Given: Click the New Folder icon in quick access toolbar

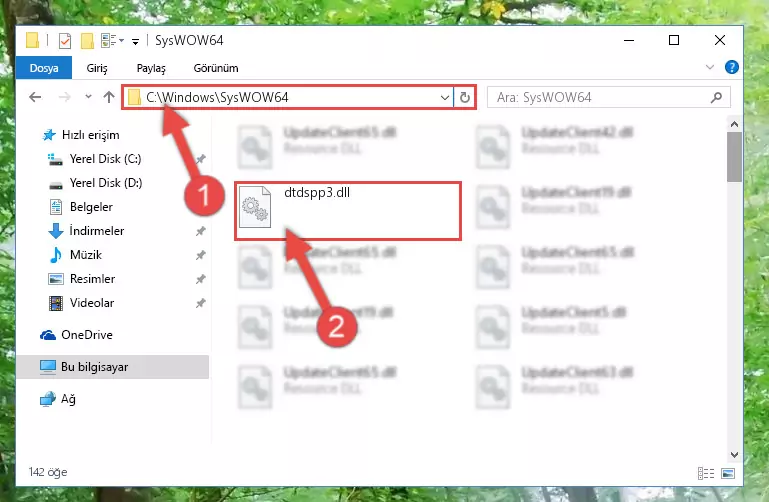Looking at the screenshot, I should point(87,41).
